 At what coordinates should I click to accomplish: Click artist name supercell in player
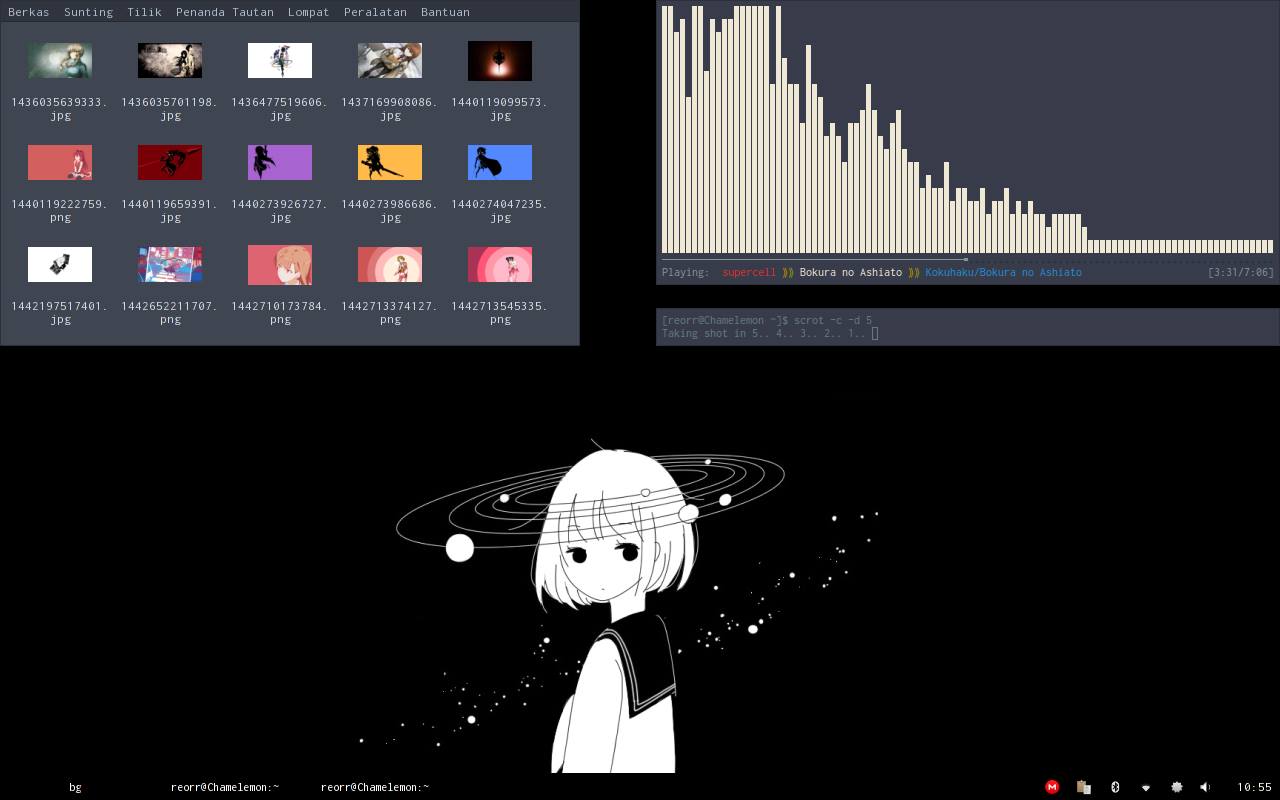(749, 272)
